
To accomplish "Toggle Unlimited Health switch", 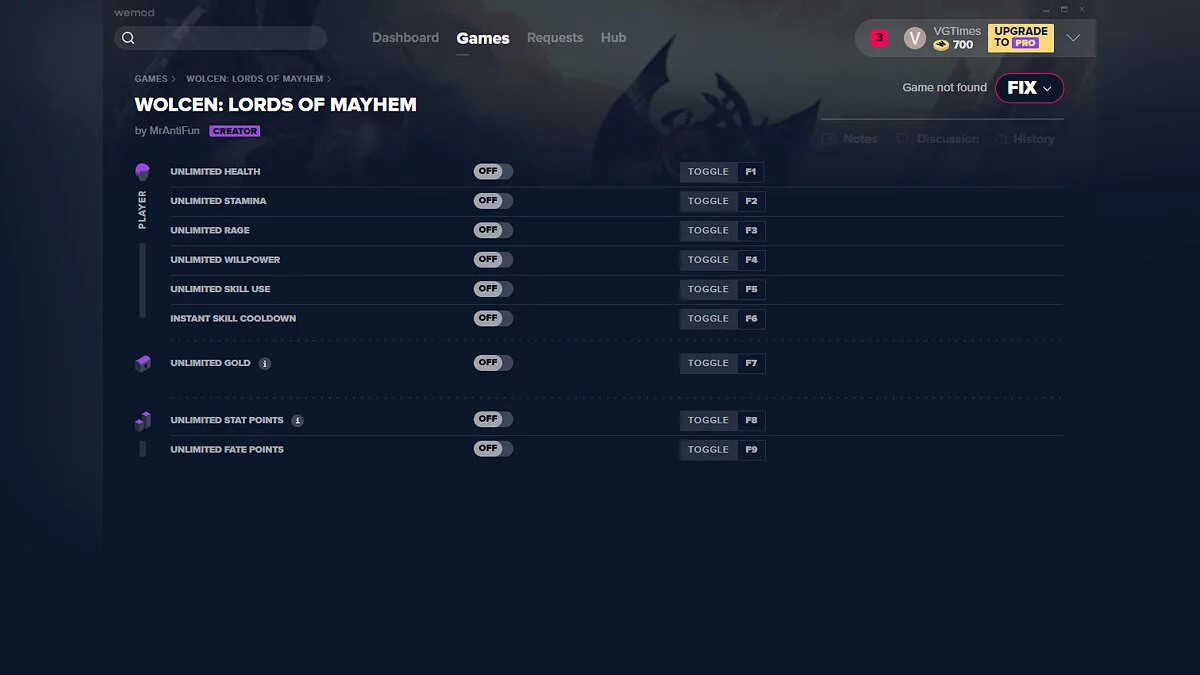I will [493, 172].
